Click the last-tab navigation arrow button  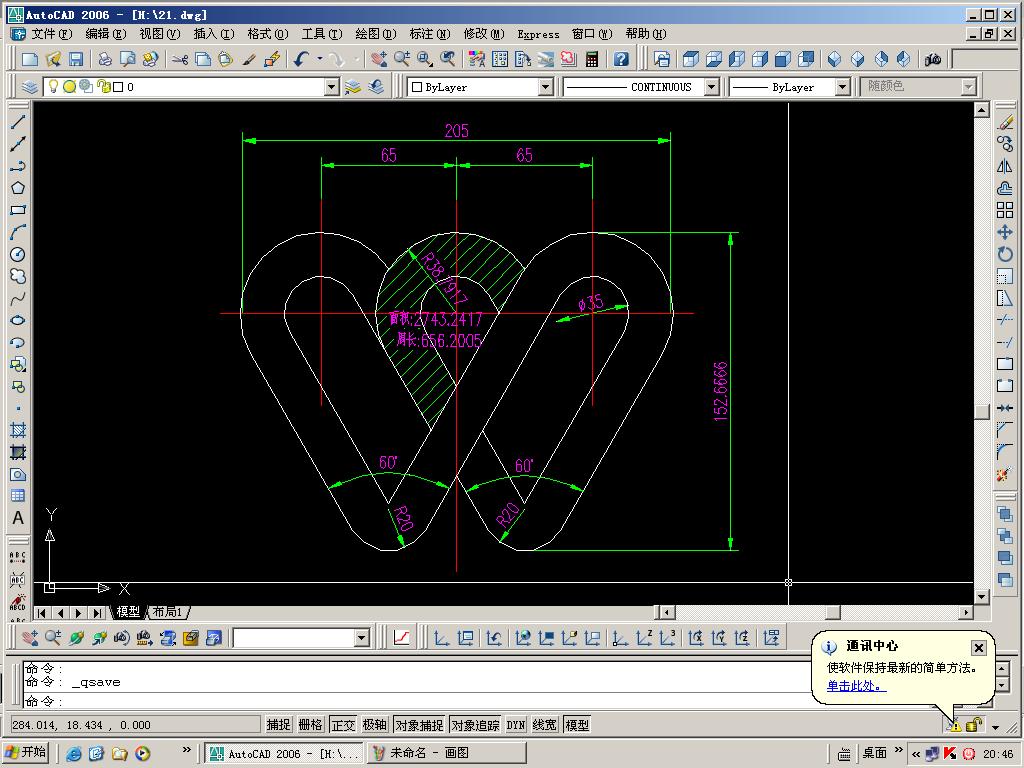[97, 613]
